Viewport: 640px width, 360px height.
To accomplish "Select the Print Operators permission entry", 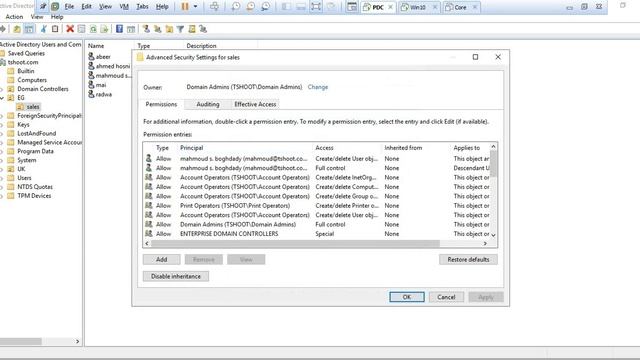I will pos(317,206).
